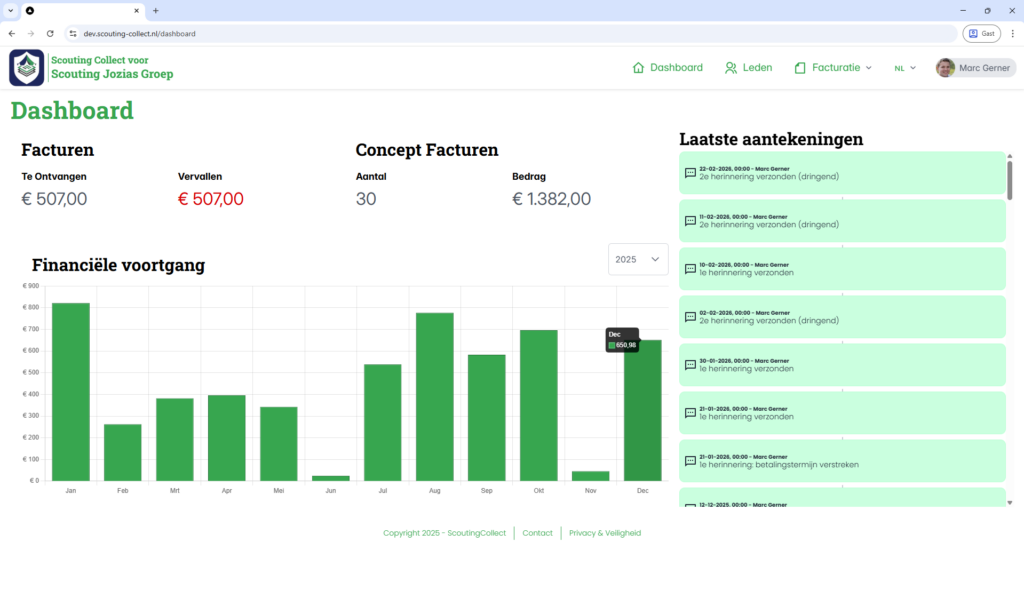Image resolution: width=1024 pixels, height=614 pixels.
Task: Open the Dashboard via the home icon
Action: coord(636,67)
